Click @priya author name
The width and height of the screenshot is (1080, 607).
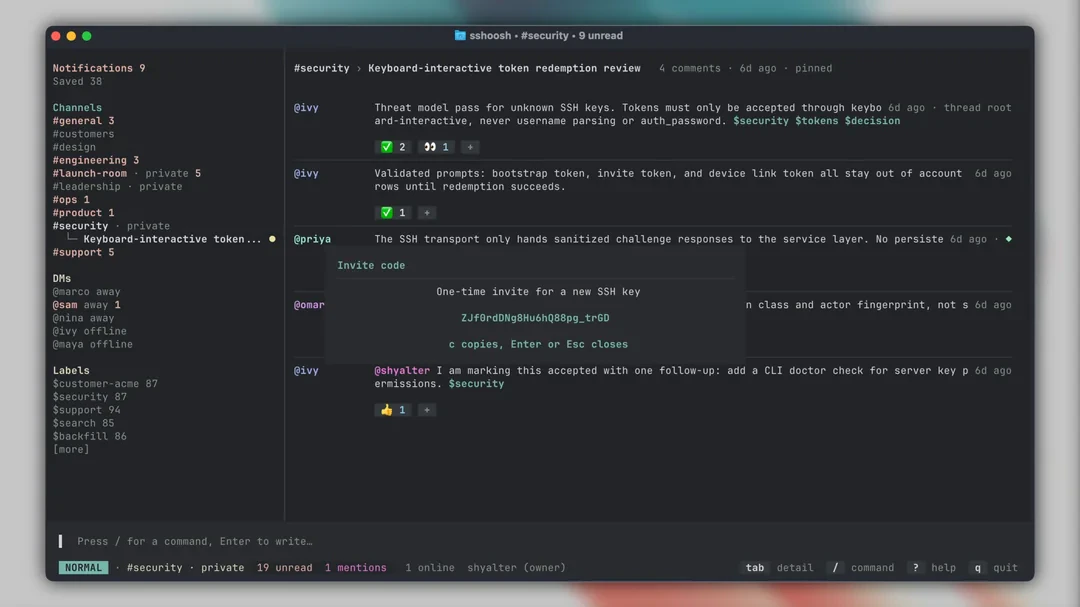click(x=313, y=239)
